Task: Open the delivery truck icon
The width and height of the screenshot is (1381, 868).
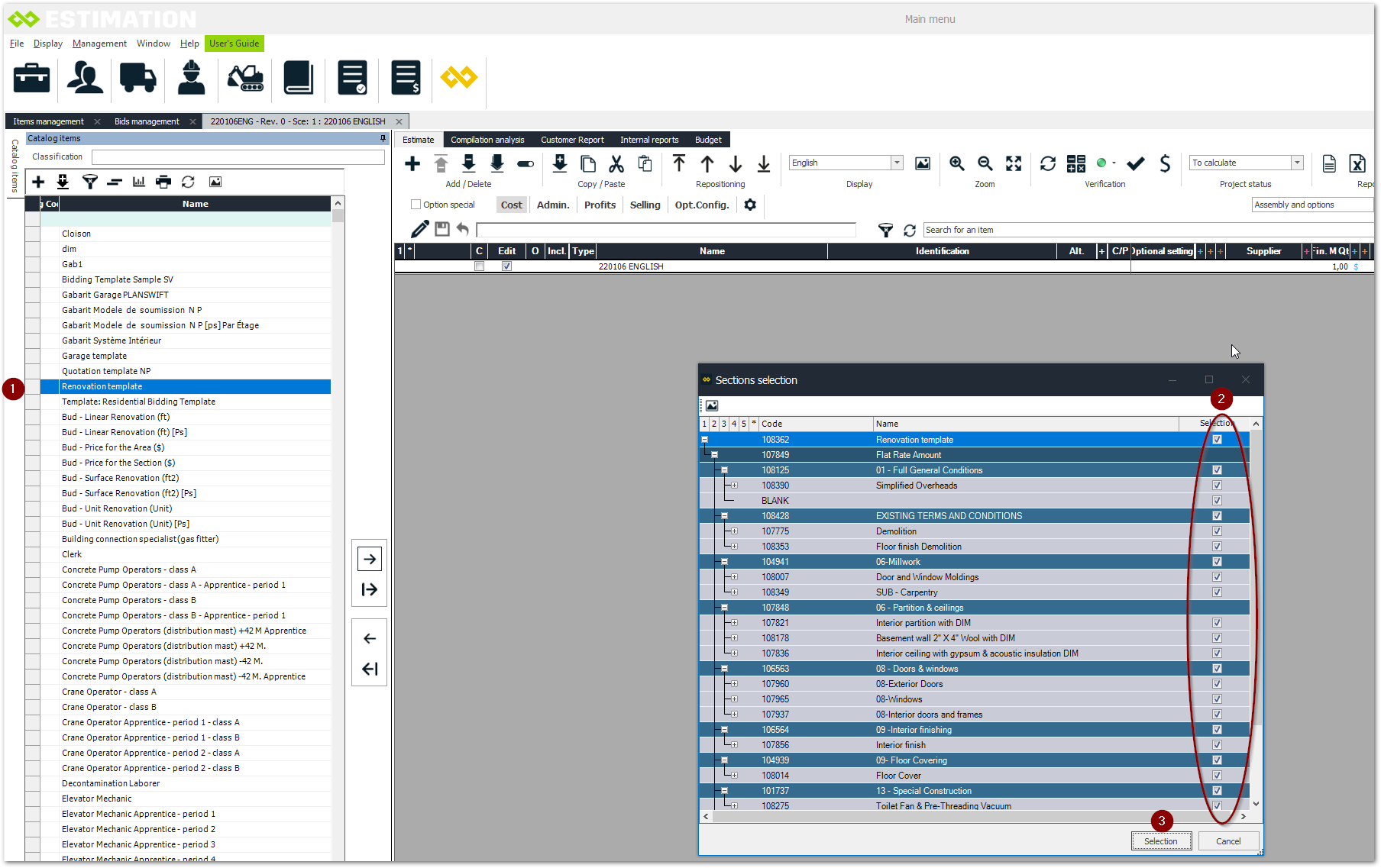Action: (137, 78)
